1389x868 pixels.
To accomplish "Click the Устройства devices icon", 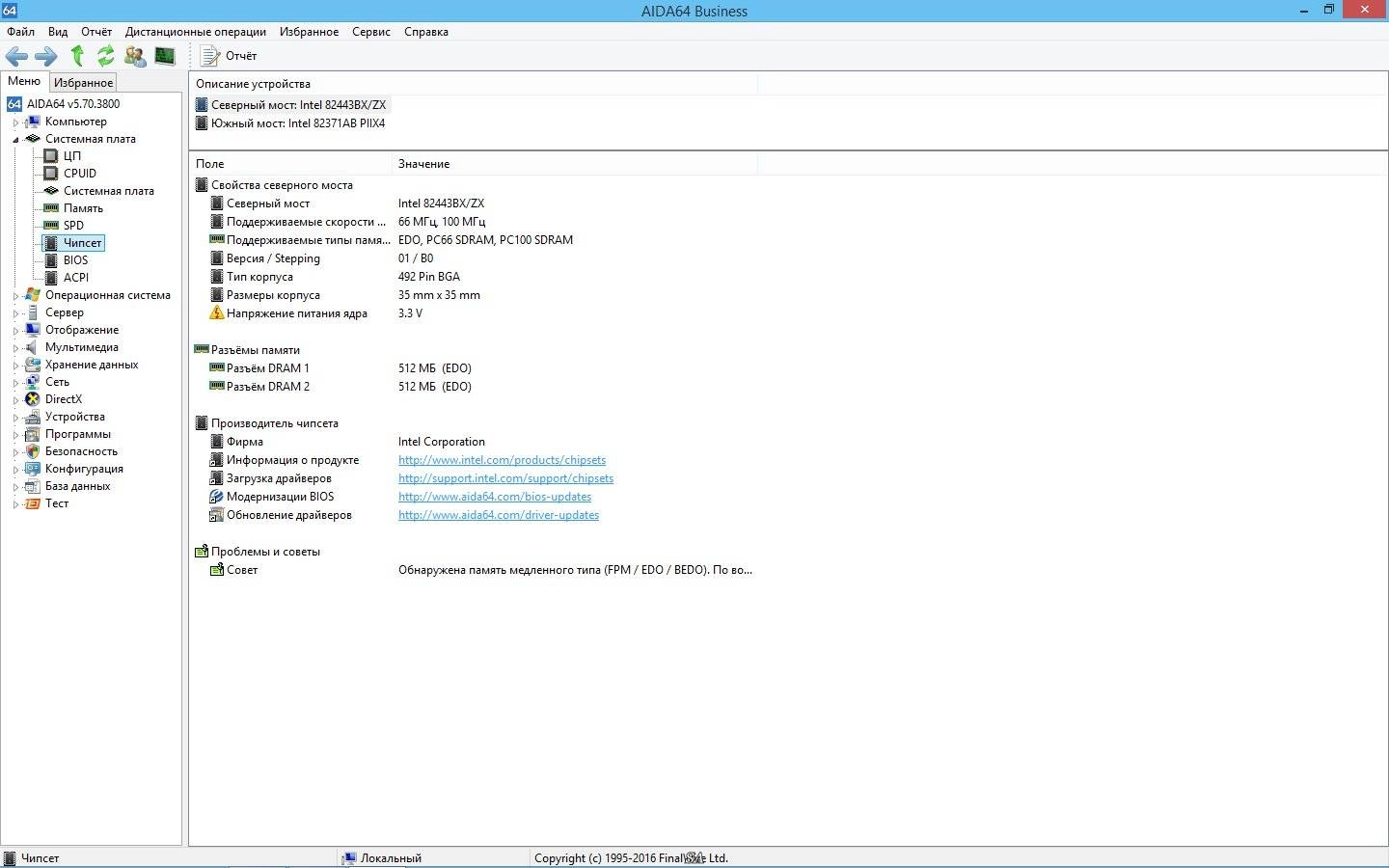I will (x=33, y=417).
